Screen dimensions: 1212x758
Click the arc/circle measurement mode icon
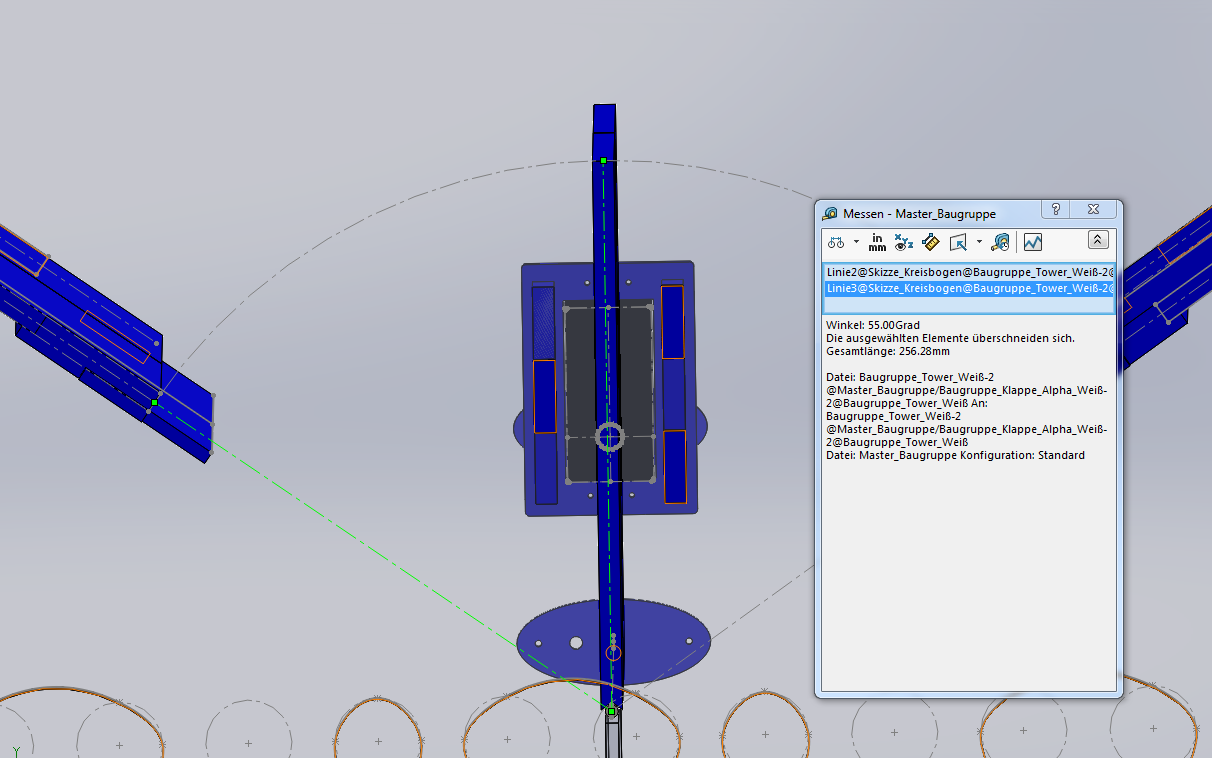pos(837,242)
